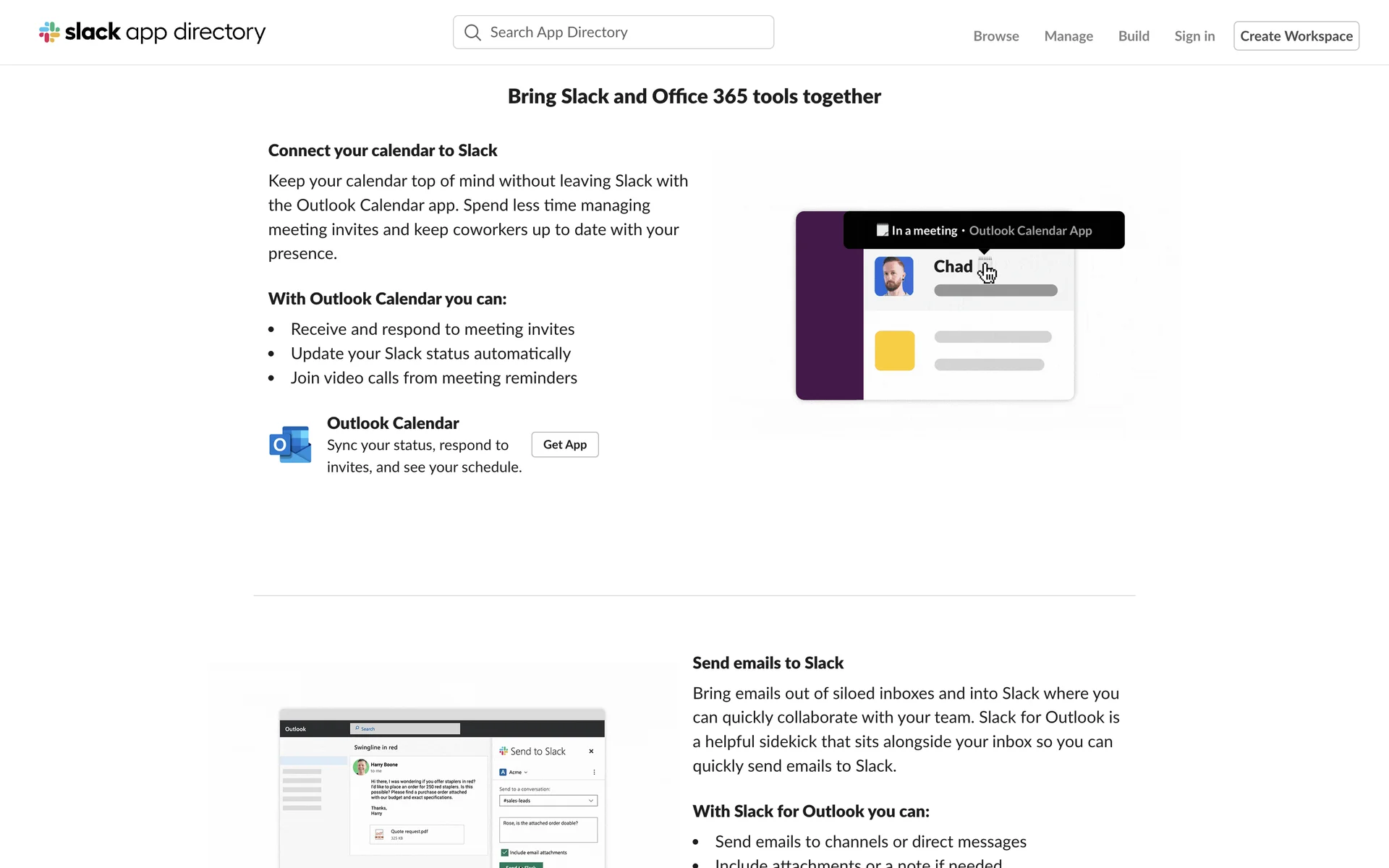Click the Outlook Calendar app icon
Image resolution: width=1389 pixels, height=868 pixels.
coord(290,444)
